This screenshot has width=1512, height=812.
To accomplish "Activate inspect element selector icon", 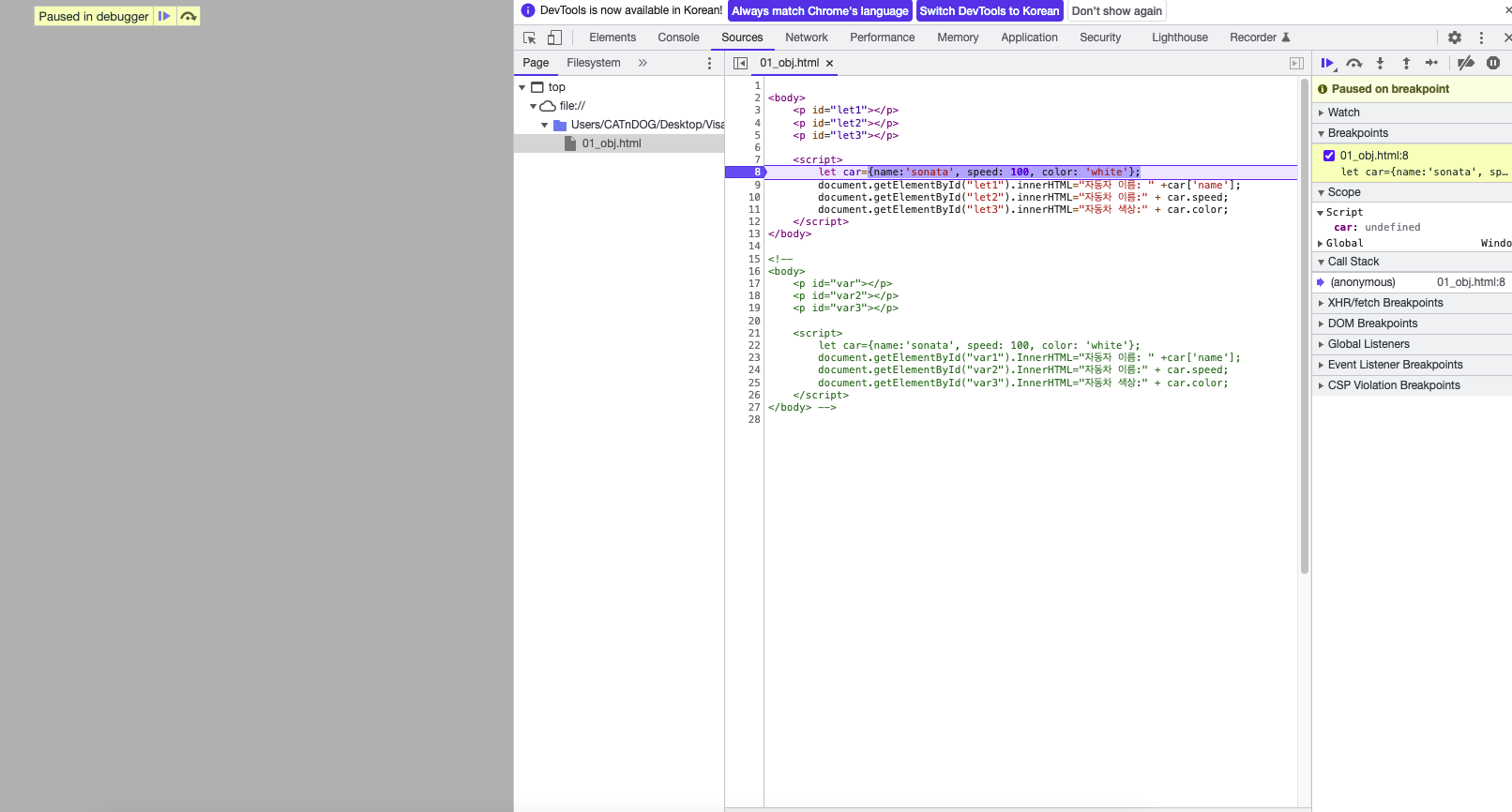I will tap(529, 38).
